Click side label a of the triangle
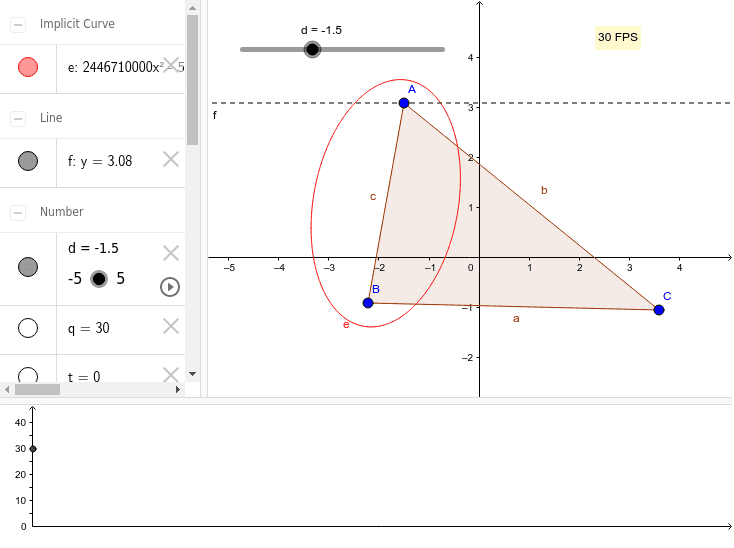Screen dimensions: 734x548 (516, 319)
